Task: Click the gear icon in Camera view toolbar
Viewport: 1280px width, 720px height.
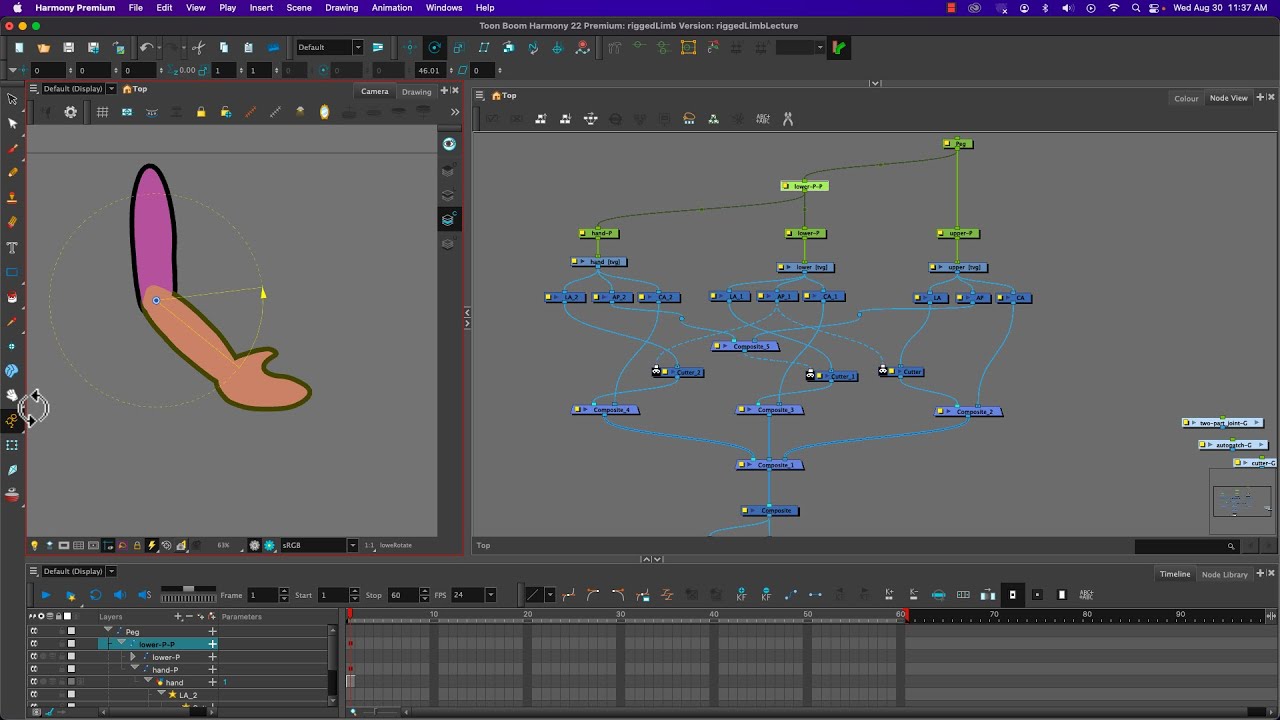Action: coord(70,112)
